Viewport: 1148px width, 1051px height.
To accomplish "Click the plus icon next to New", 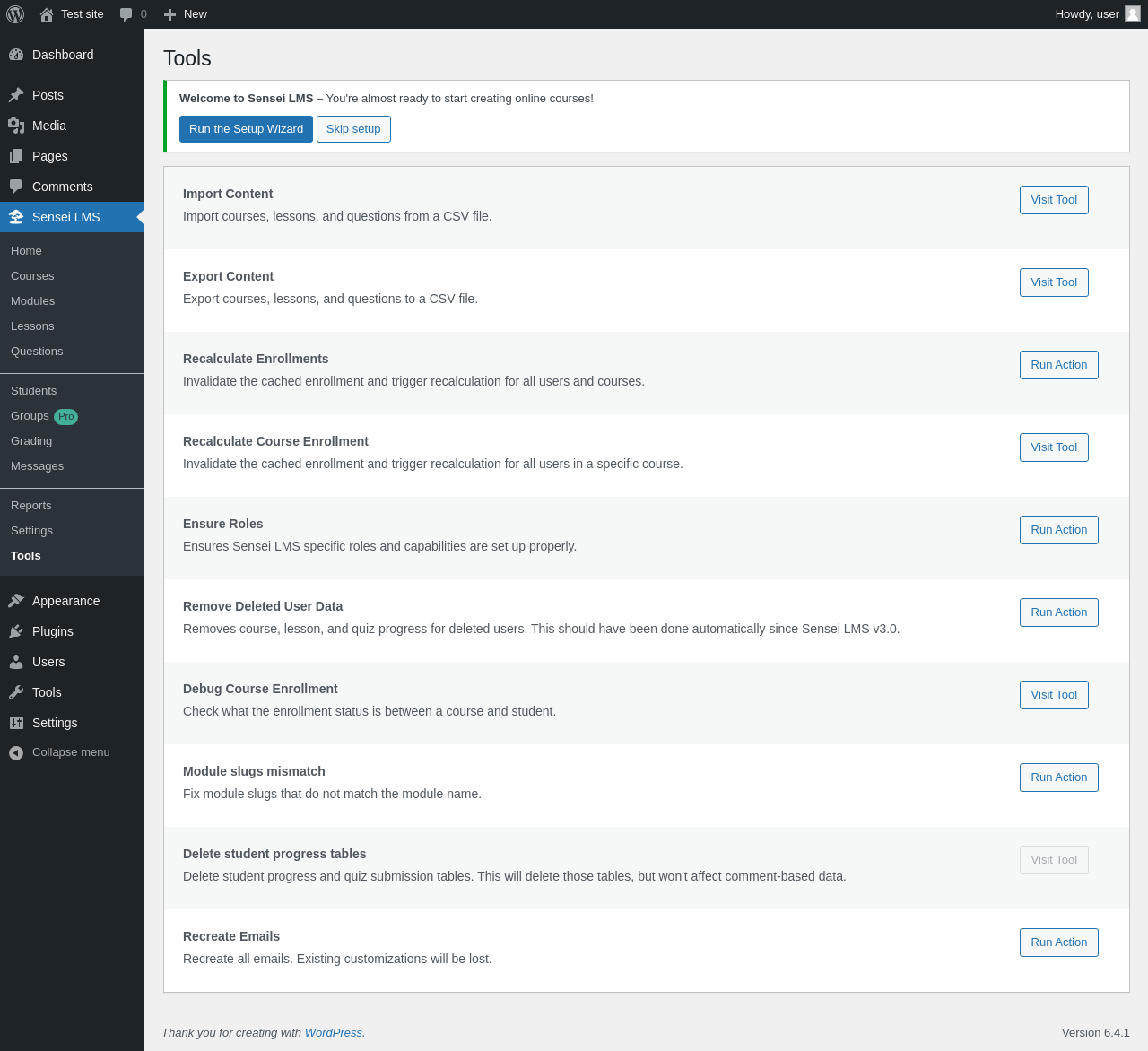I will tap(170, 14).
